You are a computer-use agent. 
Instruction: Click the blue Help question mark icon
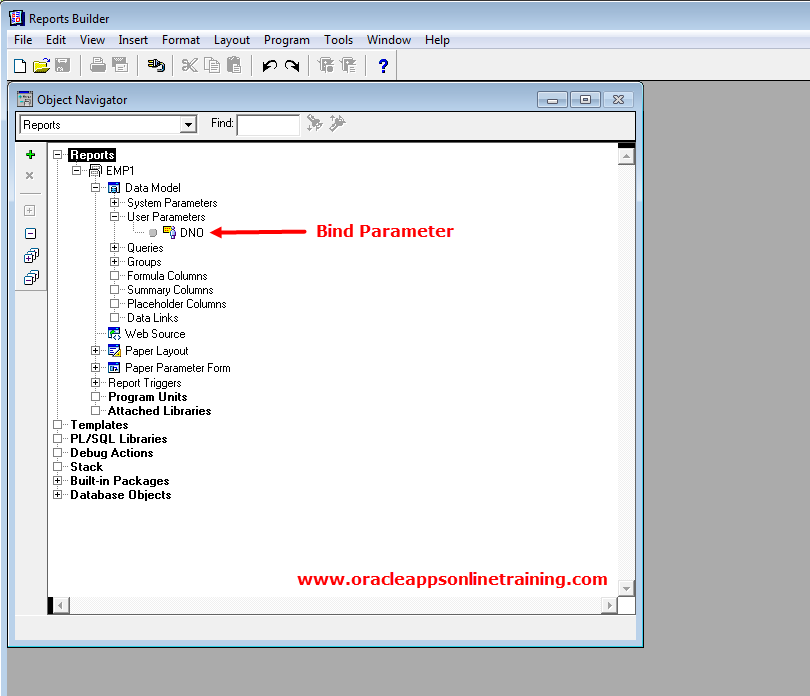pos(383,66)
